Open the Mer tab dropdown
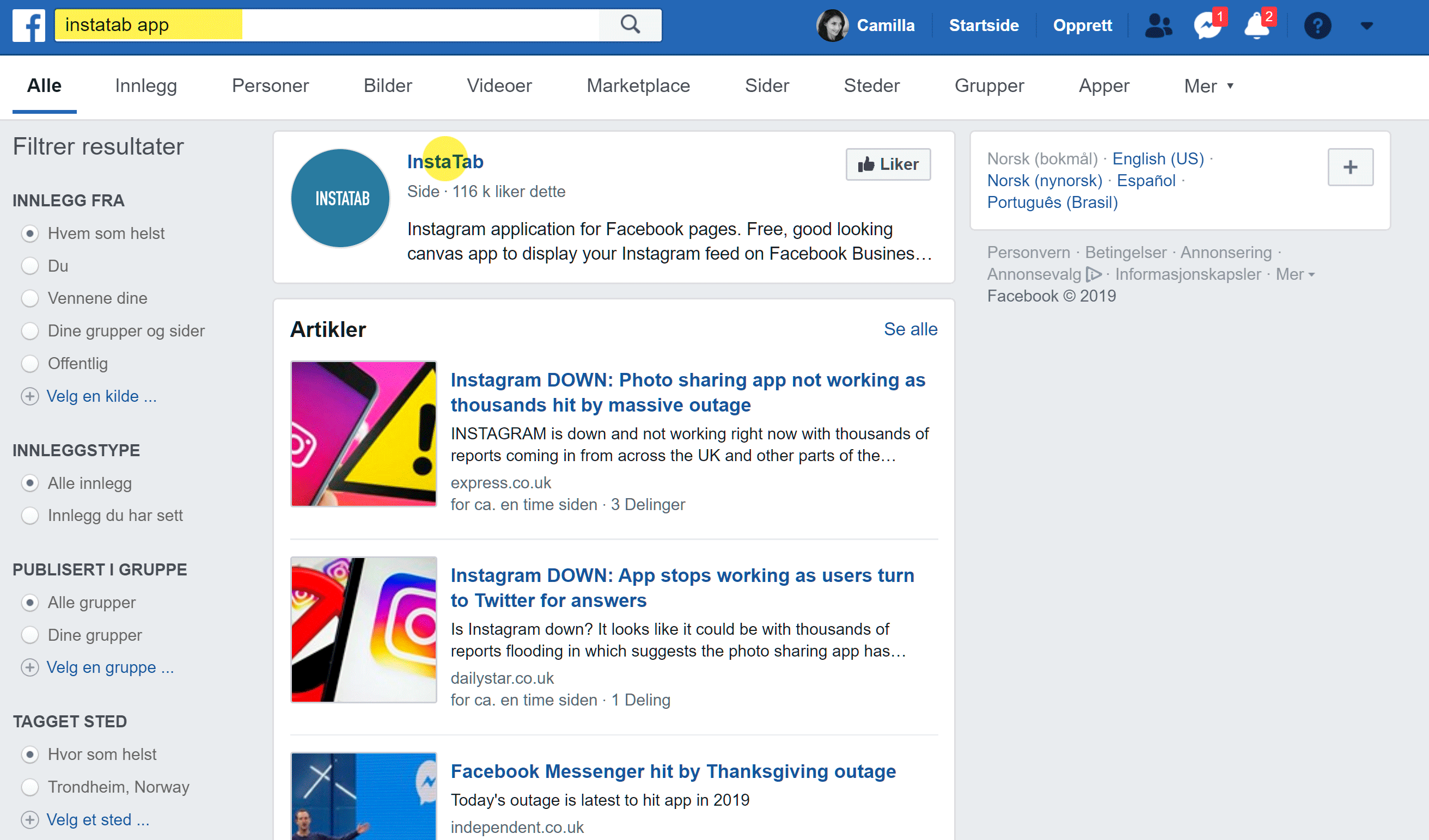This screenshot has height=840, width=1429. point(1208,86)
